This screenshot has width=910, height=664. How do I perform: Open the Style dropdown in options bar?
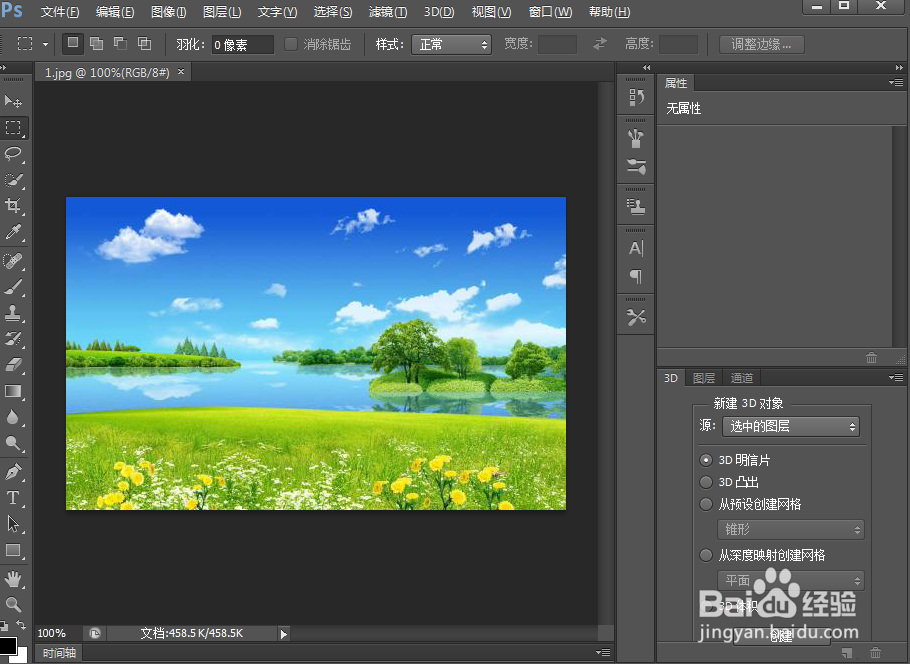(452, 44)
